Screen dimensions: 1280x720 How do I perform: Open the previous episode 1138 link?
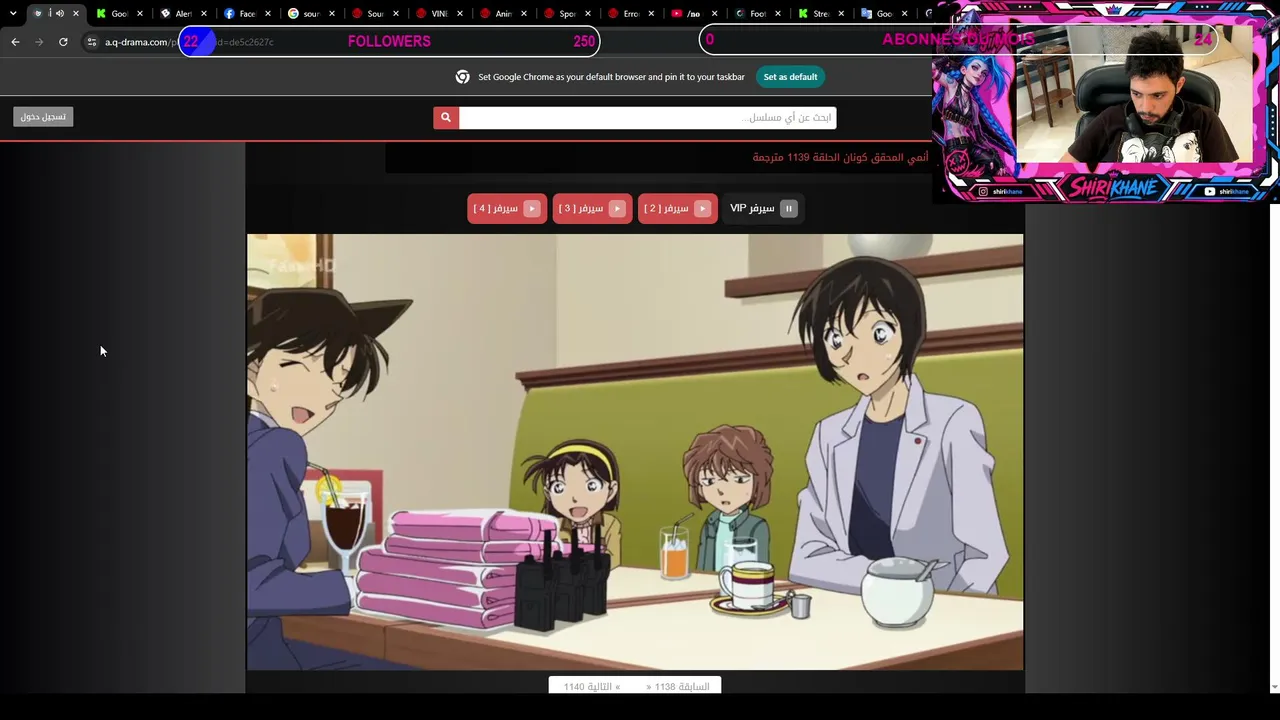(678, 687)
